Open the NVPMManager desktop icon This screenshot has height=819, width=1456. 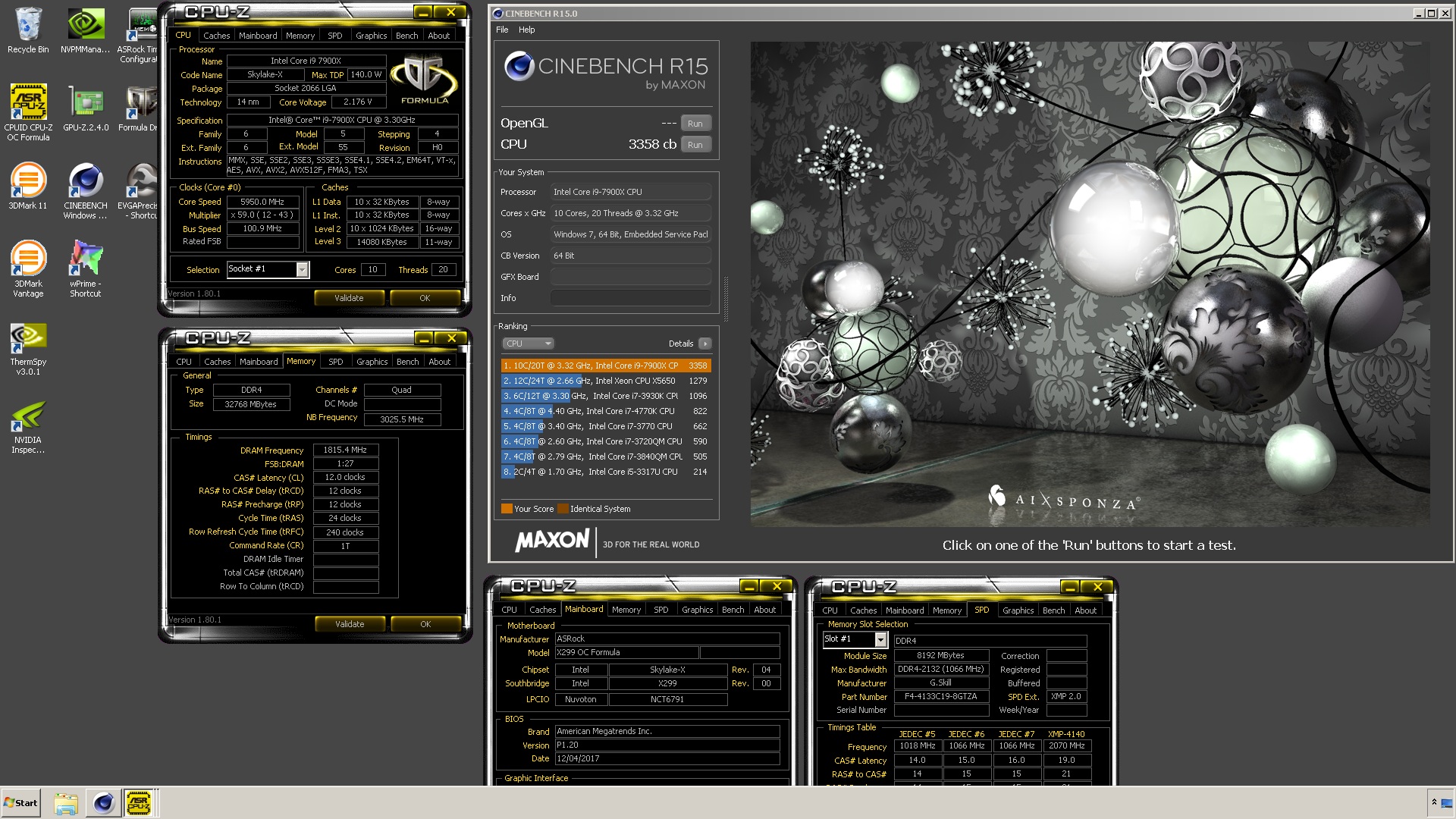click(x=85, y=30)
